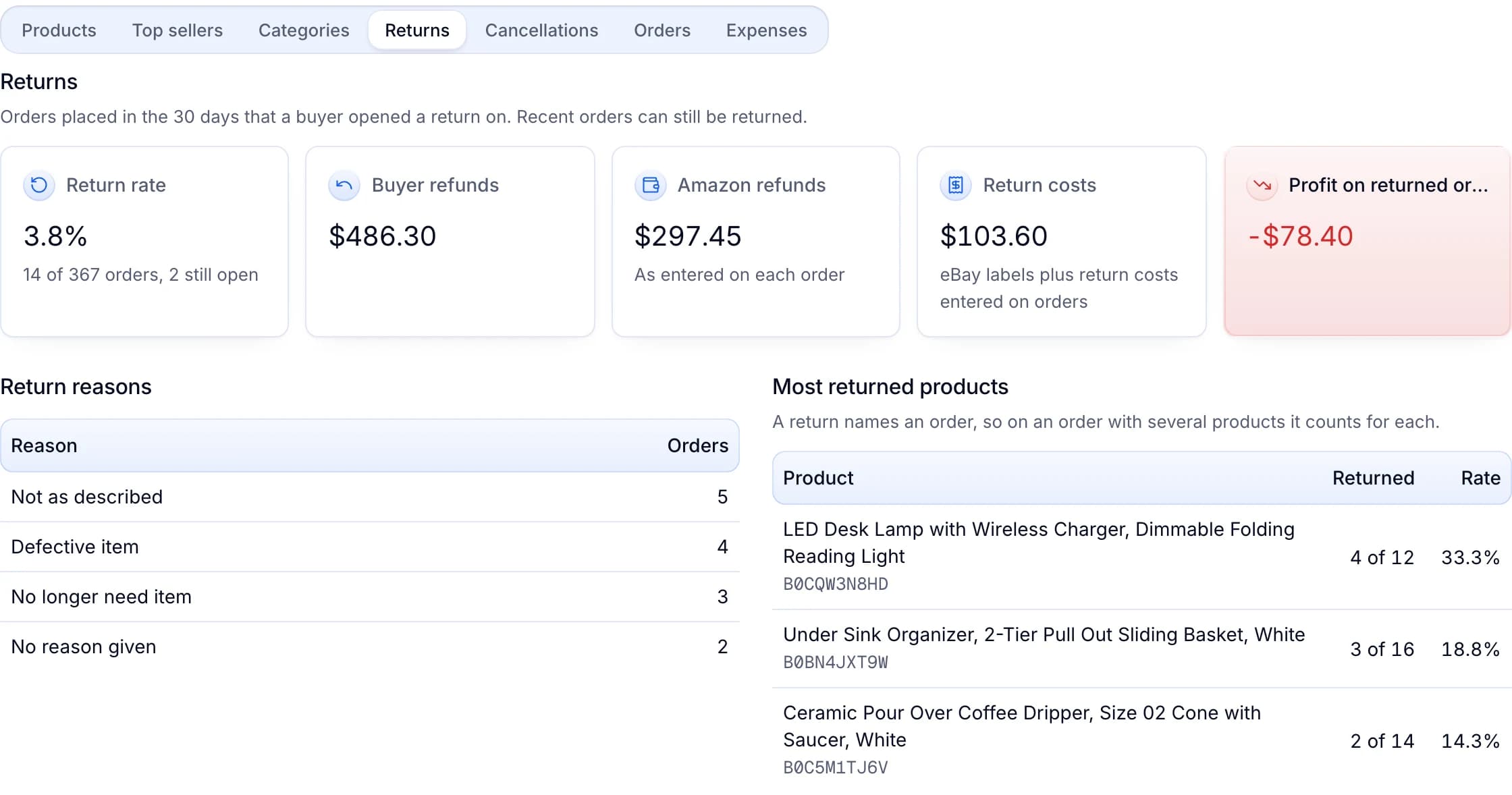The width and height of the screenshot is (1512, 795).
Task: Select the 'Defective item' reason row
Action: coord(370,547)
